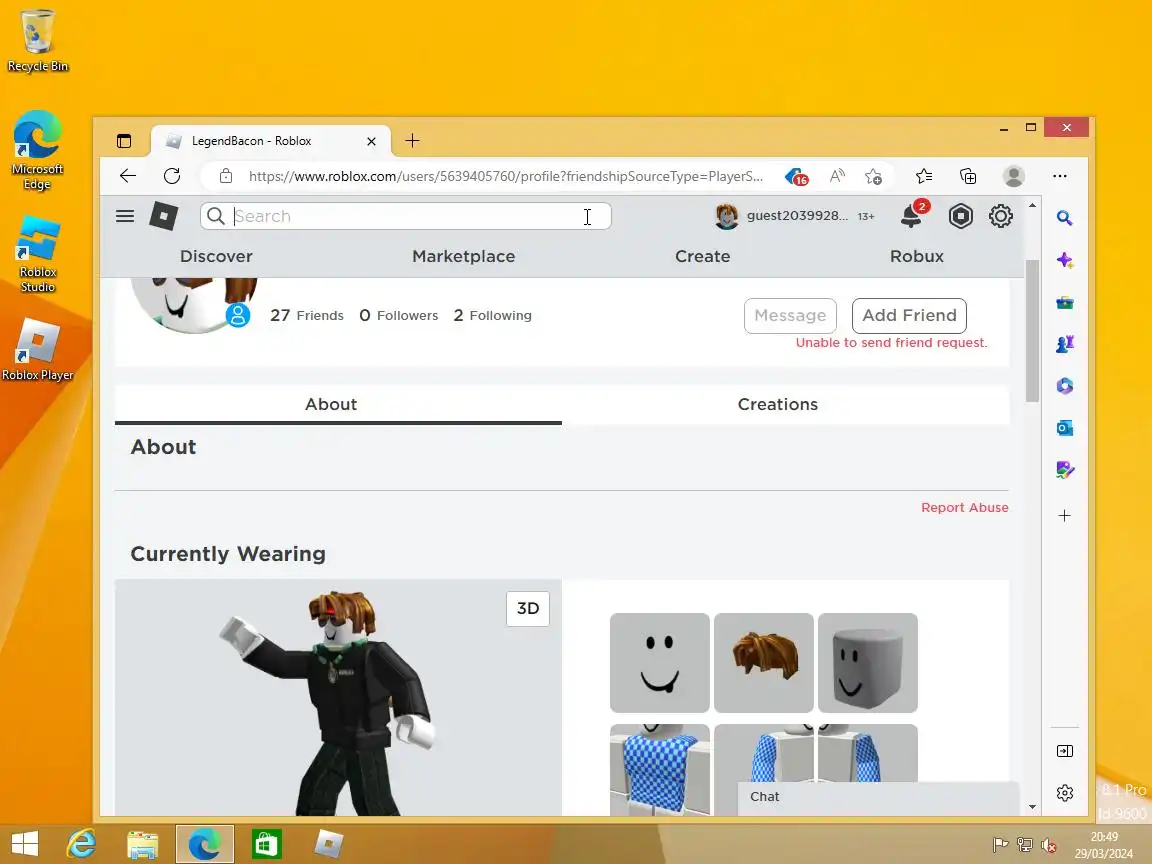Open Edge settings and more ellipsis
1152x864 pixels.
1059,176
